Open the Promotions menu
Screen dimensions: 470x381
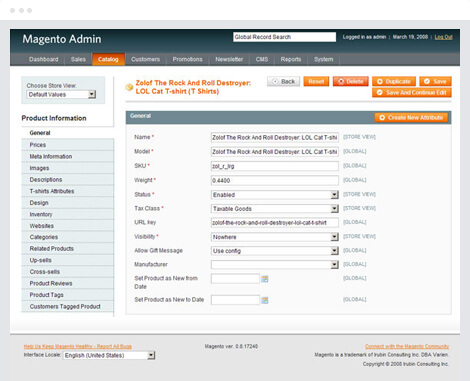point(187,59)
